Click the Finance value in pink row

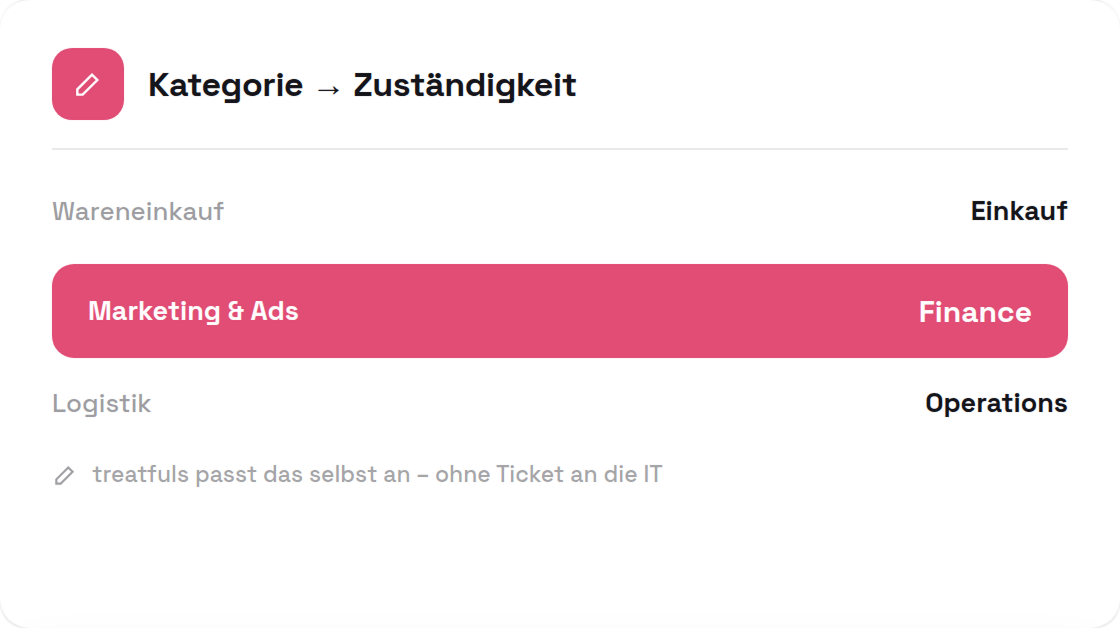click(974, 312)
